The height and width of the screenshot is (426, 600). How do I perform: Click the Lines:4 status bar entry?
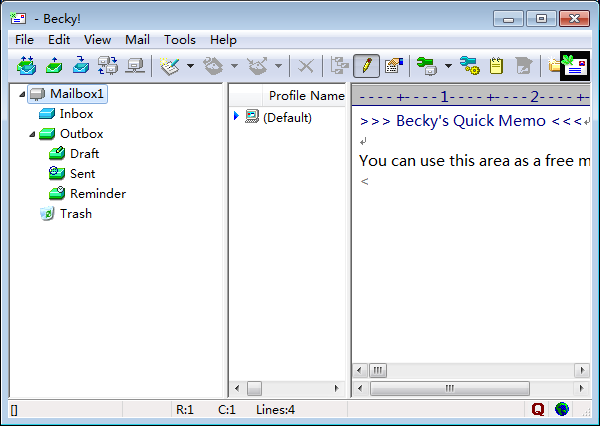pyautogui.click(x=276, y=410)
